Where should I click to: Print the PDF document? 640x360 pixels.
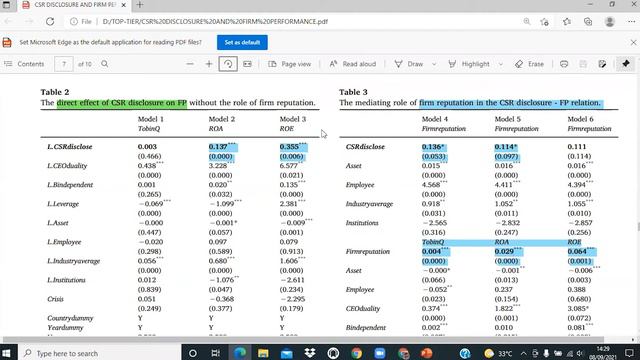pos(564,64)
